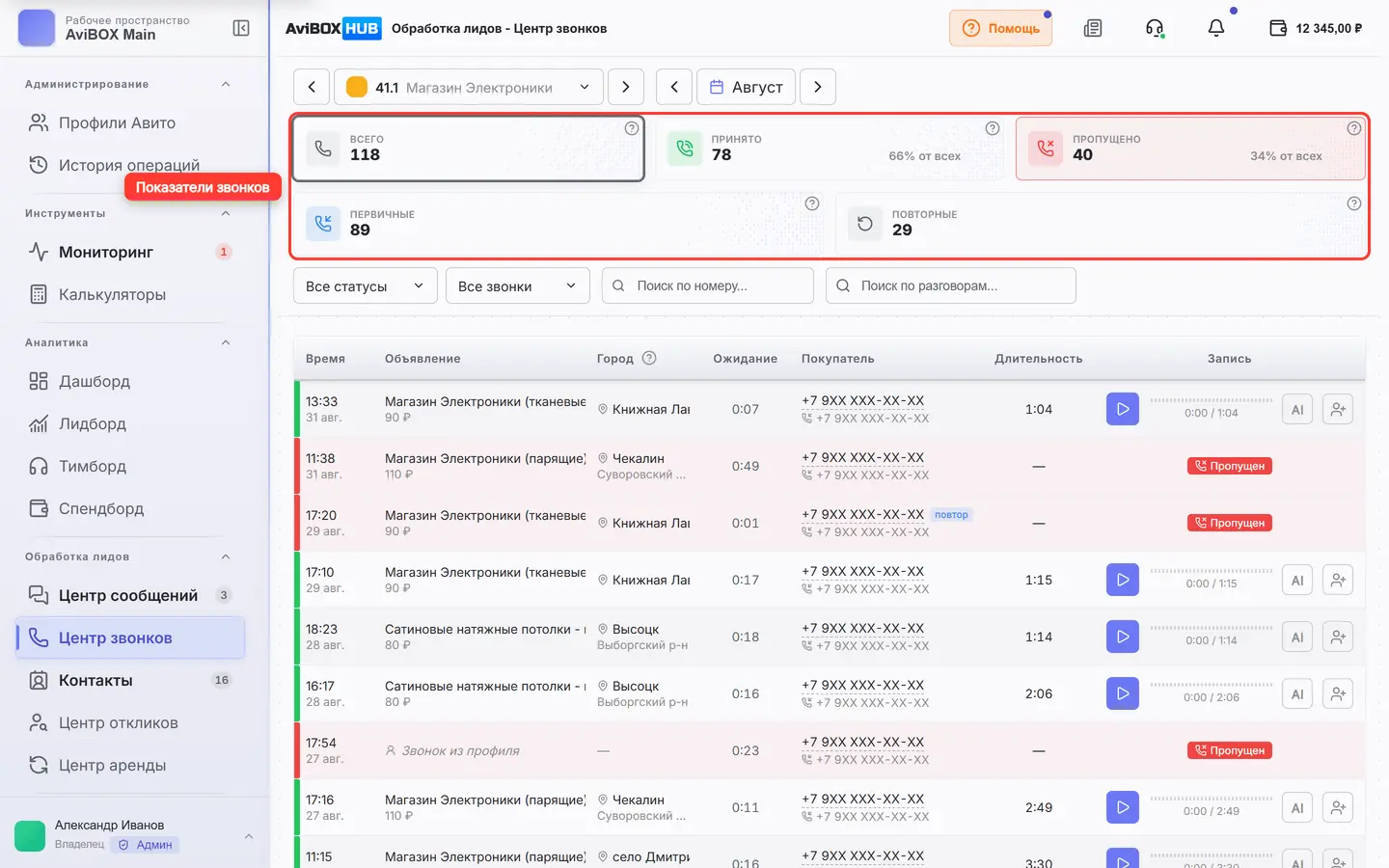Go to next month arrow after Август
This screenshot has width=1389, height=868.
(818, 87)
